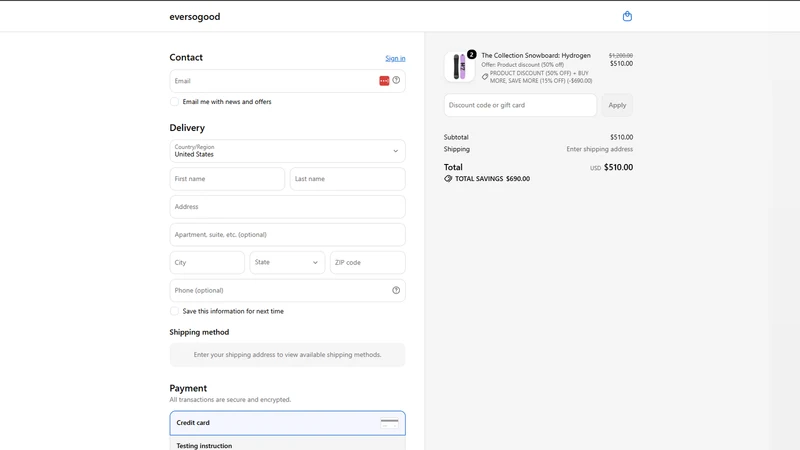Image resolution: width=800 pixels, height=450 pixels.
Task: Select the Credit card payment option
Action: (287, 423)
